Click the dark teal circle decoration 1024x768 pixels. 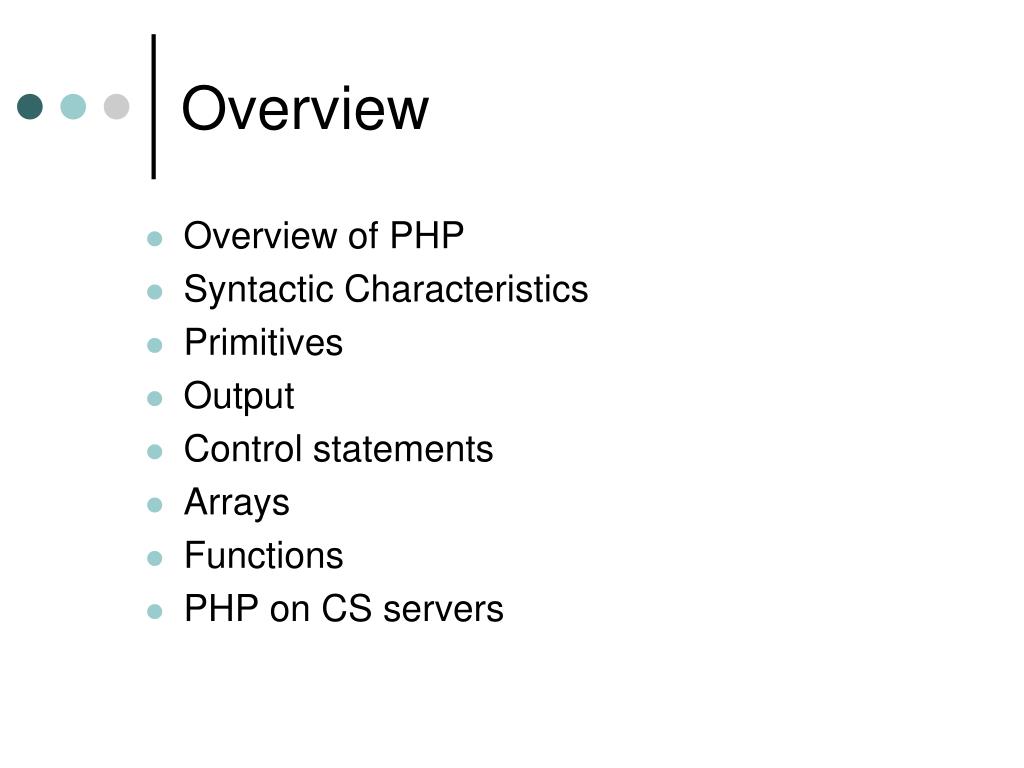30,106
